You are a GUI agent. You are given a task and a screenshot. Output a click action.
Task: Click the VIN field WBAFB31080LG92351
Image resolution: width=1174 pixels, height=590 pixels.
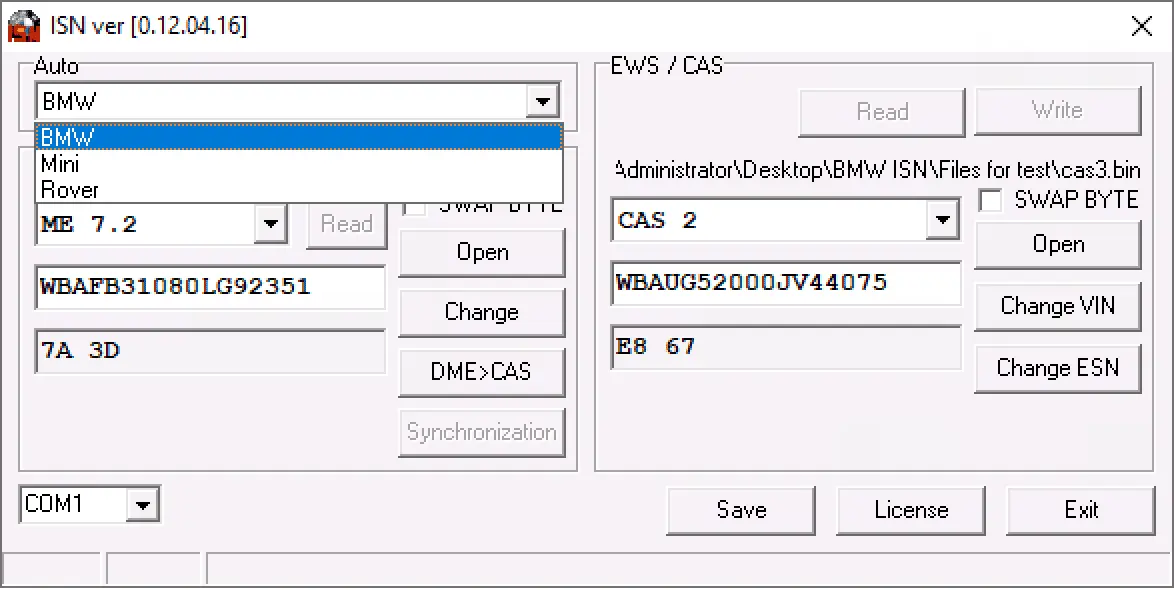pos(210,287)
